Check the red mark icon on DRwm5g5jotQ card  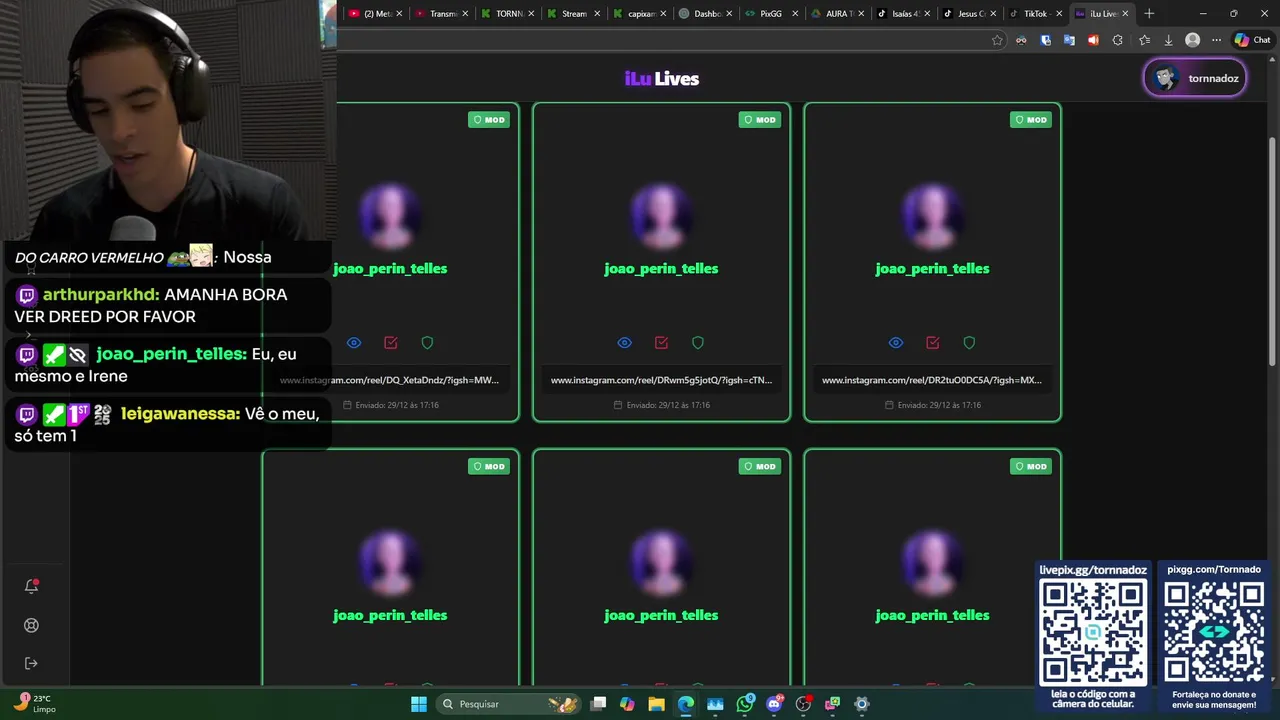coord(661,343)
